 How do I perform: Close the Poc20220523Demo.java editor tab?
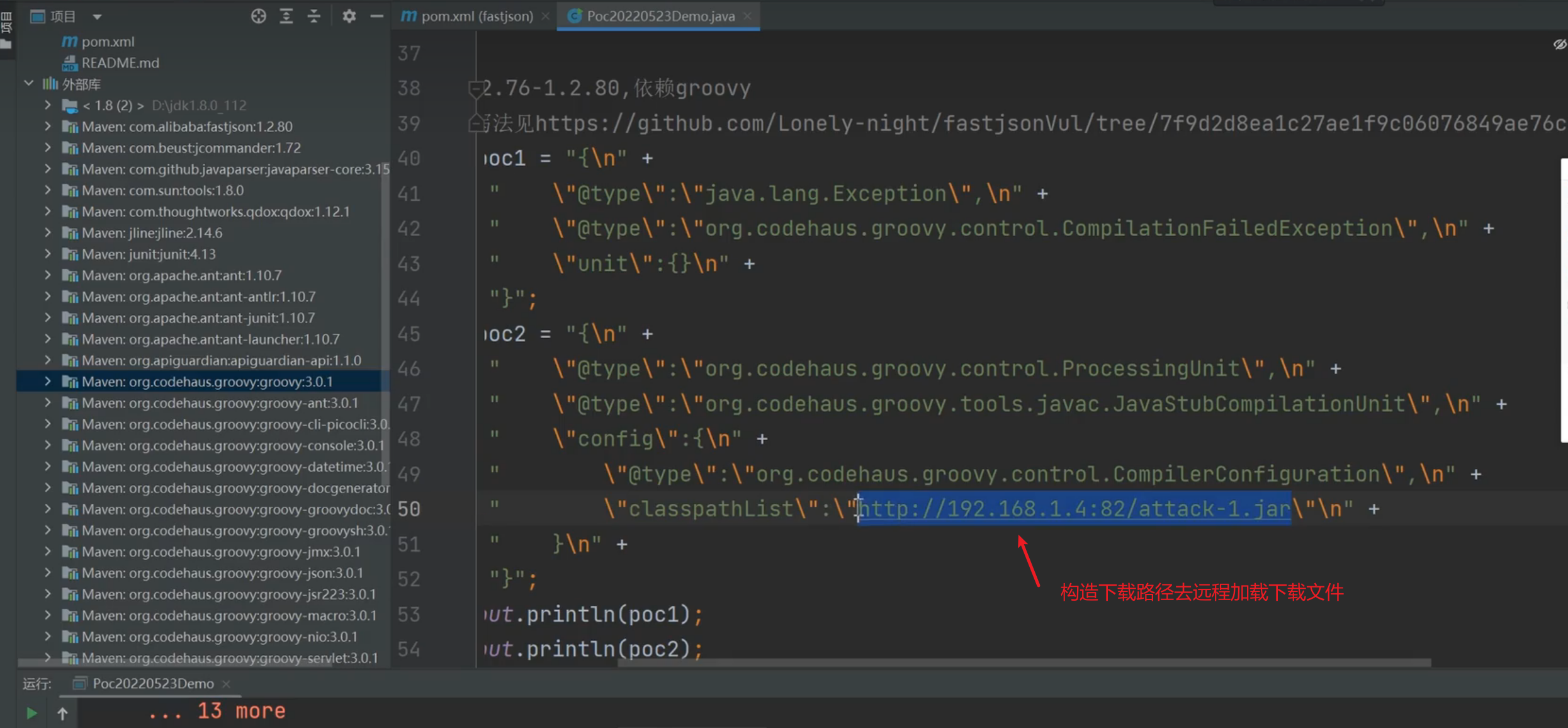[747, 16]
